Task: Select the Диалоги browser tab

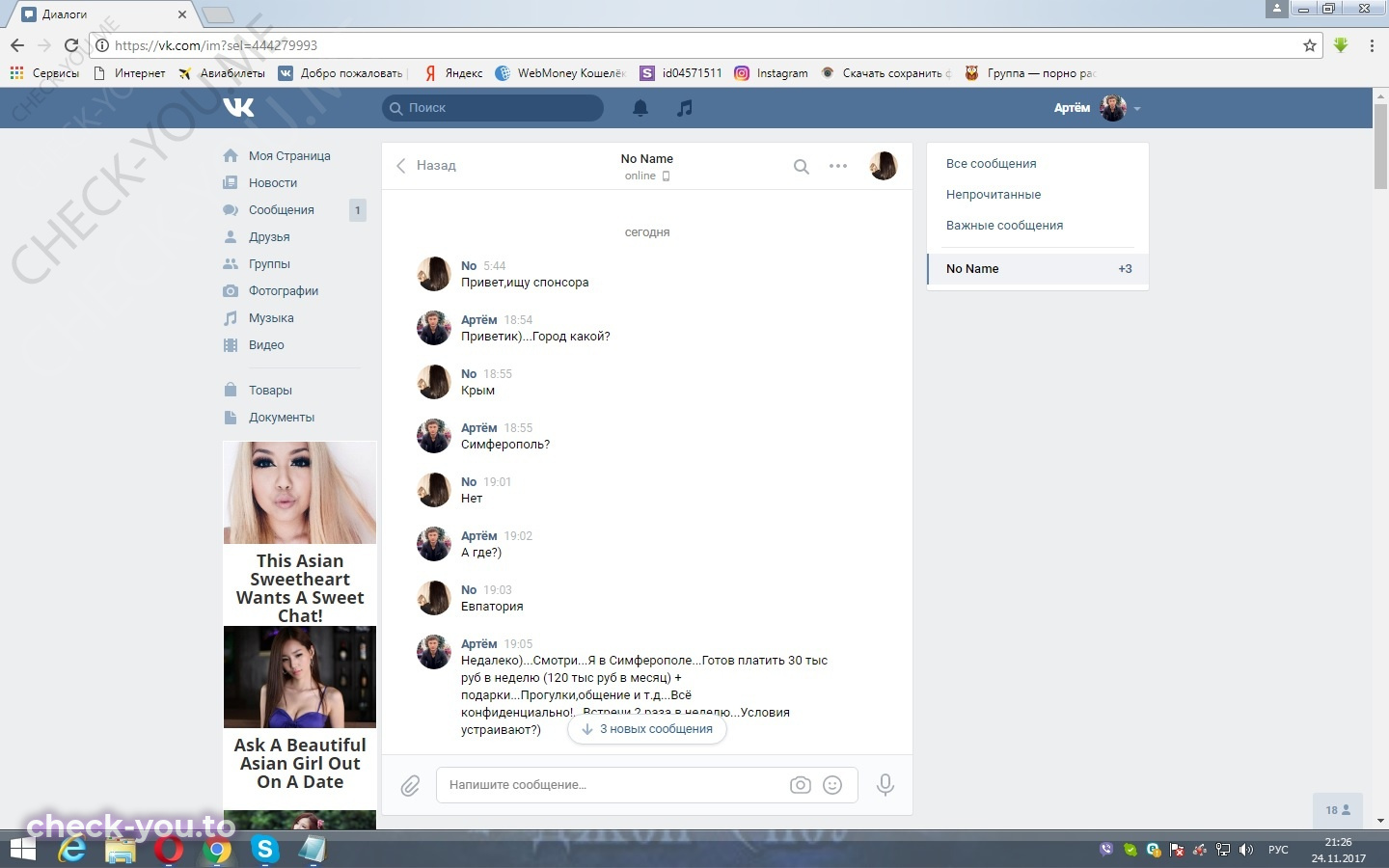Action: 104,14
